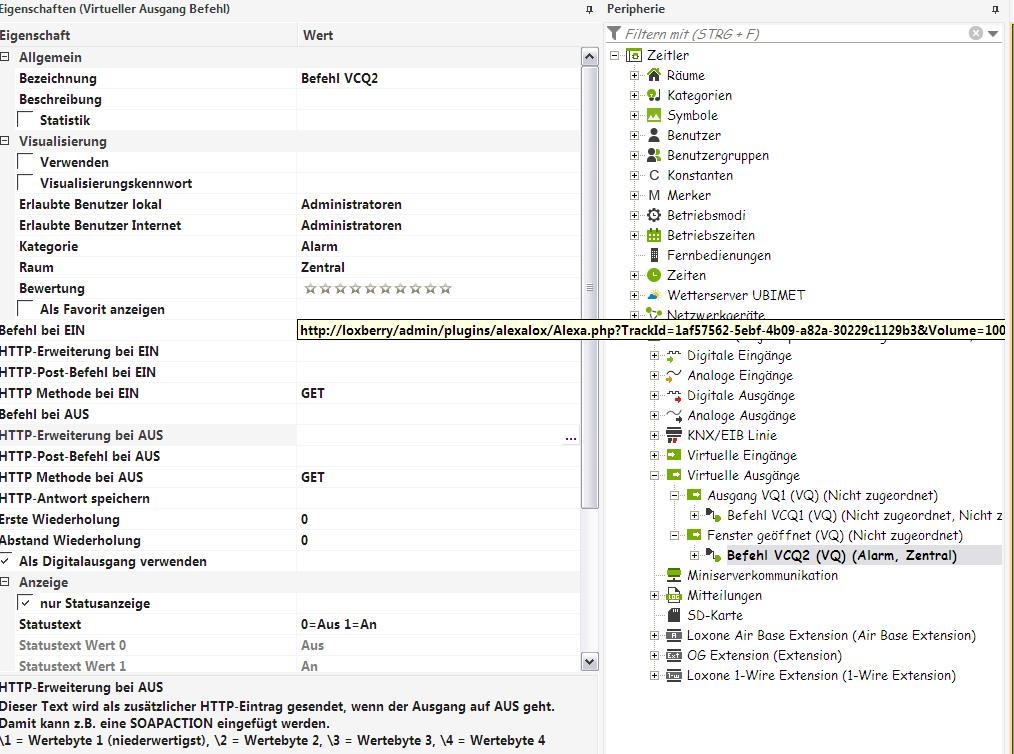Enable the Statistik checkbox
This screenshot has width=1014, height=754.
tap(26, 120)
